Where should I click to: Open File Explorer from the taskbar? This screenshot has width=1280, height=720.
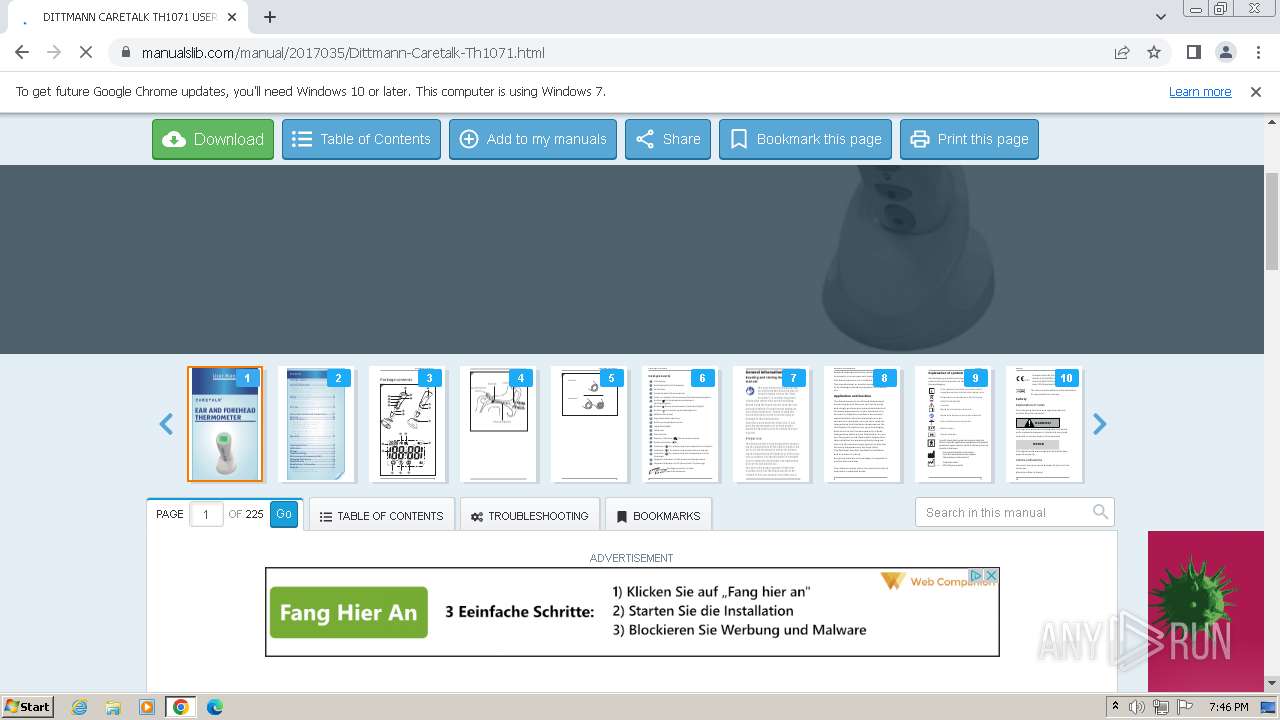[x=113, y=707]
